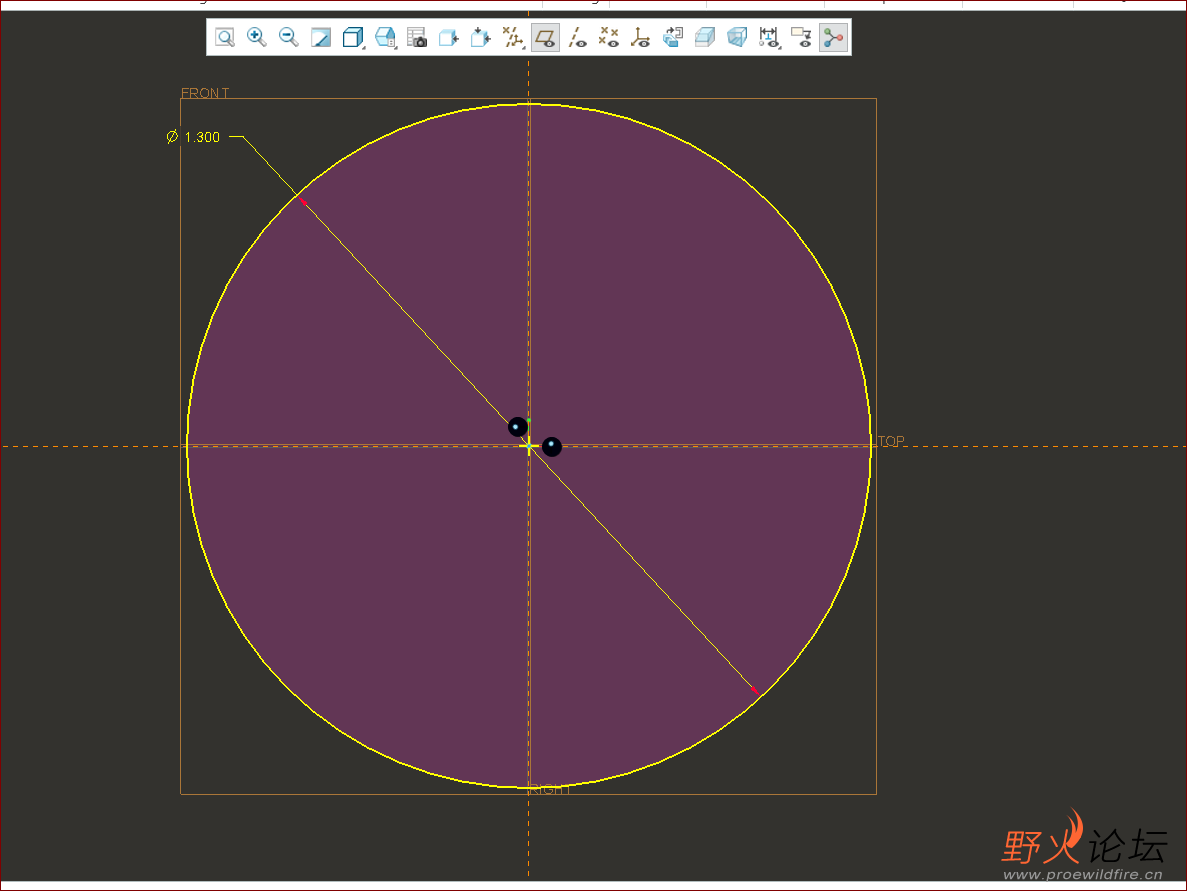This screenshot has width=1187, height=891.
Task: Toggle annotation display icon
Action: click(801, 37)
